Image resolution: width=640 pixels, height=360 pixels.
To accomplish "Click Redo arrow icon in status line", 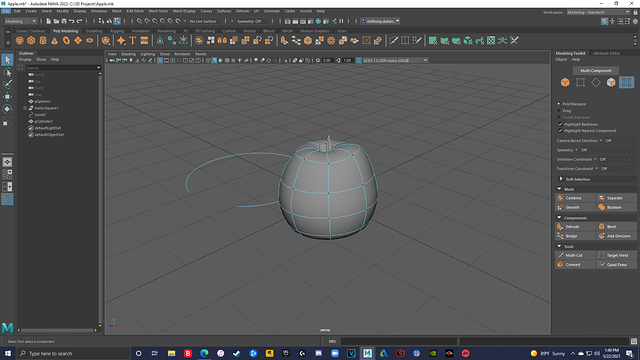I will (80, 21).
